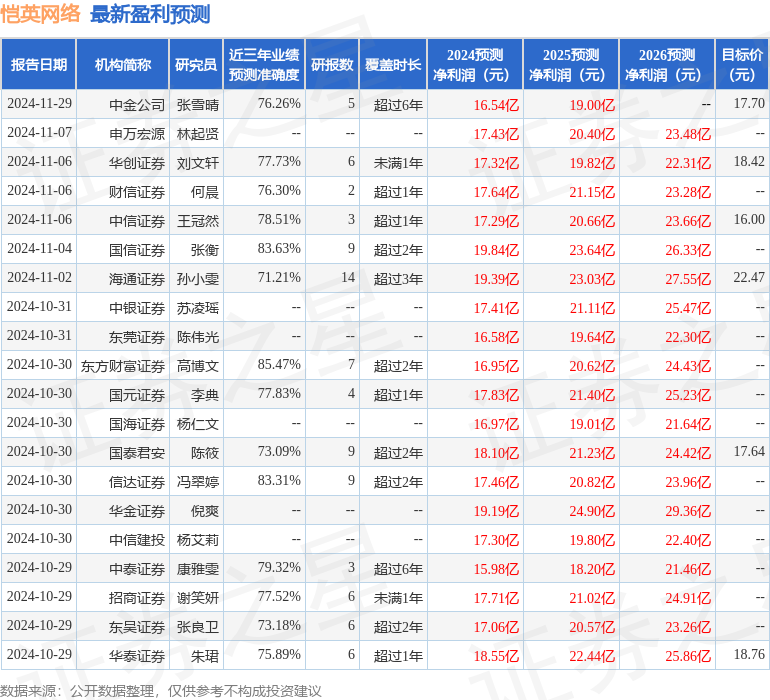This screenshot has height=700, width=770.
Task: Click 2025 profit value 19.64亿
Action: [592, 337]
